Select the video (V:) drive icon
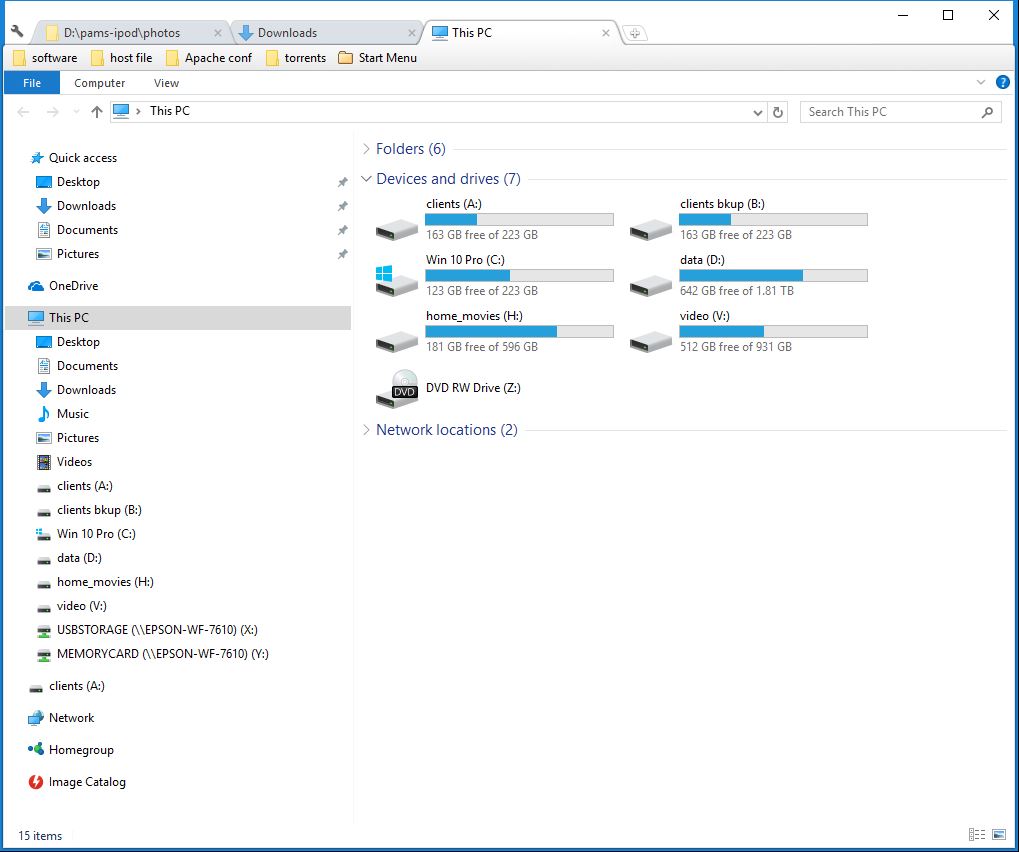 [x=651, y=341]
